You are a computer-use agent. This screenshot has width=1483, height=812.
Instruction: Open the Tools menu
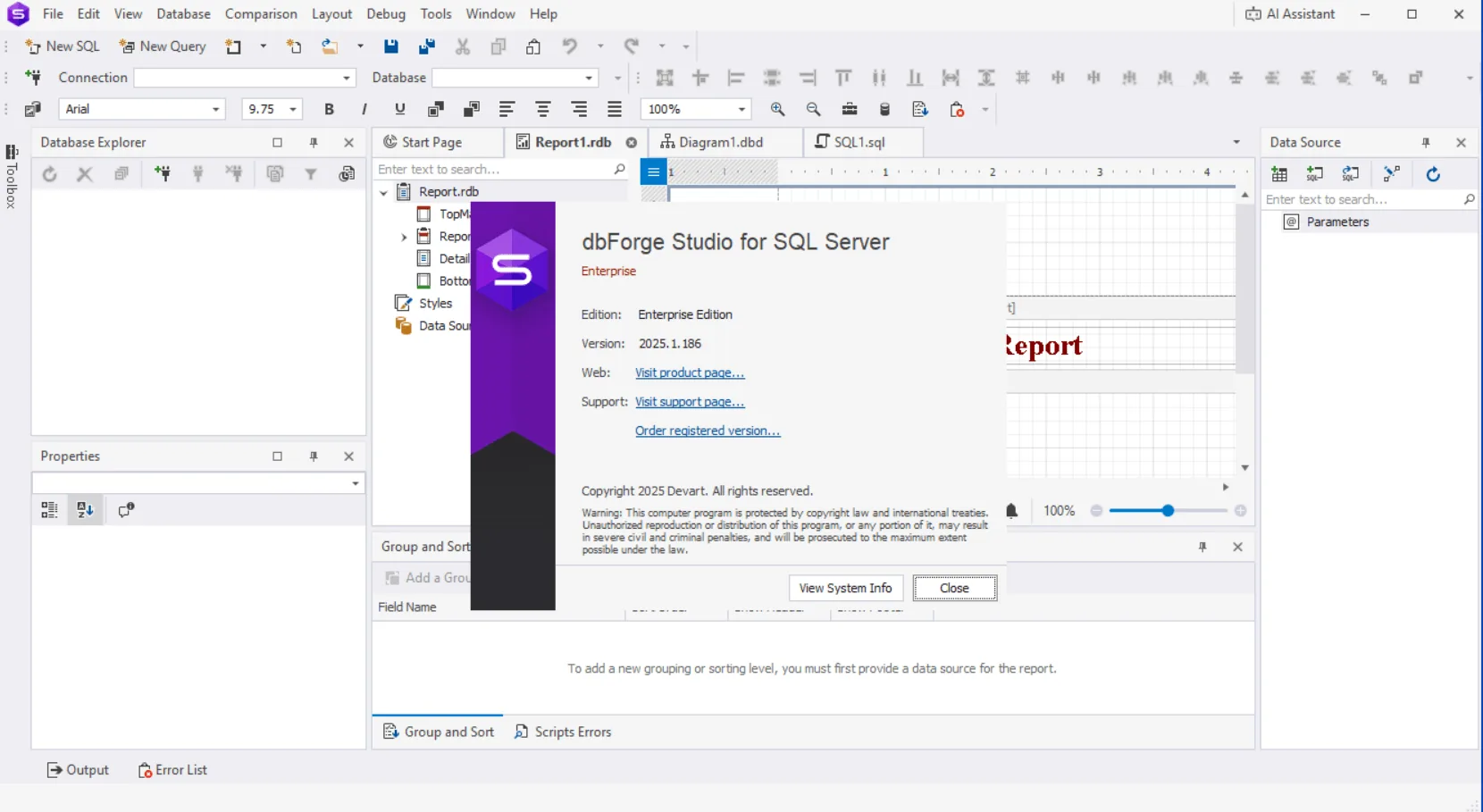pyautogui.click(x=436, y=14)
